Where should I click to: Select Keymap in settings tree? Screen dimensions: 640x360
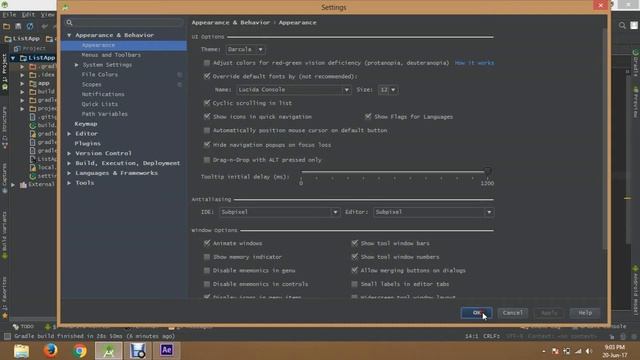click(86, 124)
